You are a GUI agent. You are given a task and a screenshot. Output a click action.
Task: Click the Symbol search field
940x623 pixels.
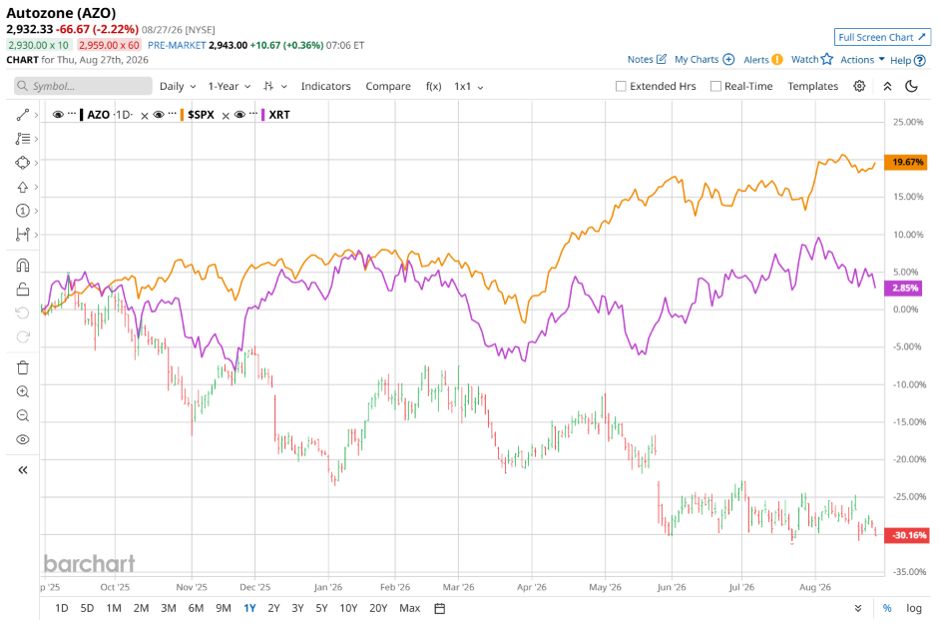tap(83, 86)
